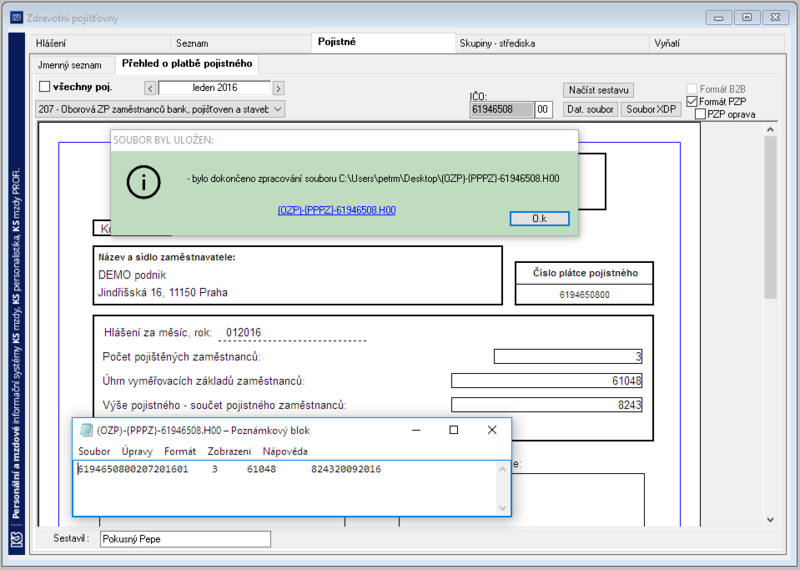Open the Vyňatí tab
Viewport: 800px width, 570px height.
click(x=717, y=43)
